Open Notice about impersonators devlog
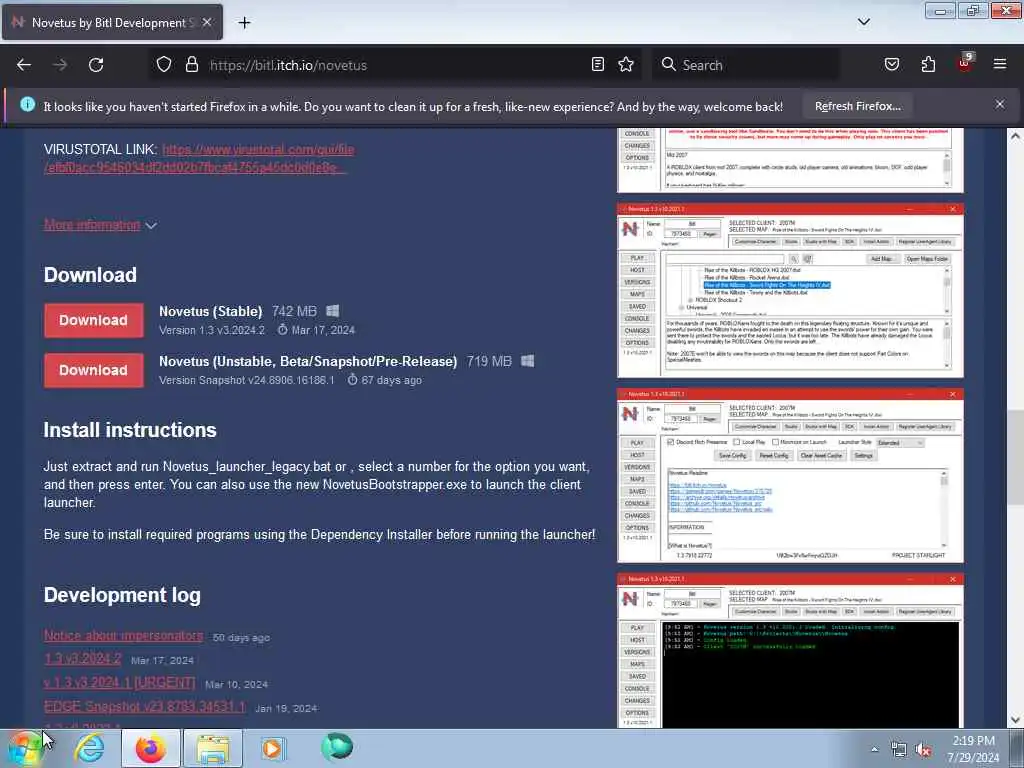The height and width of the screenshot is (768, 1024). pos(123,635)
